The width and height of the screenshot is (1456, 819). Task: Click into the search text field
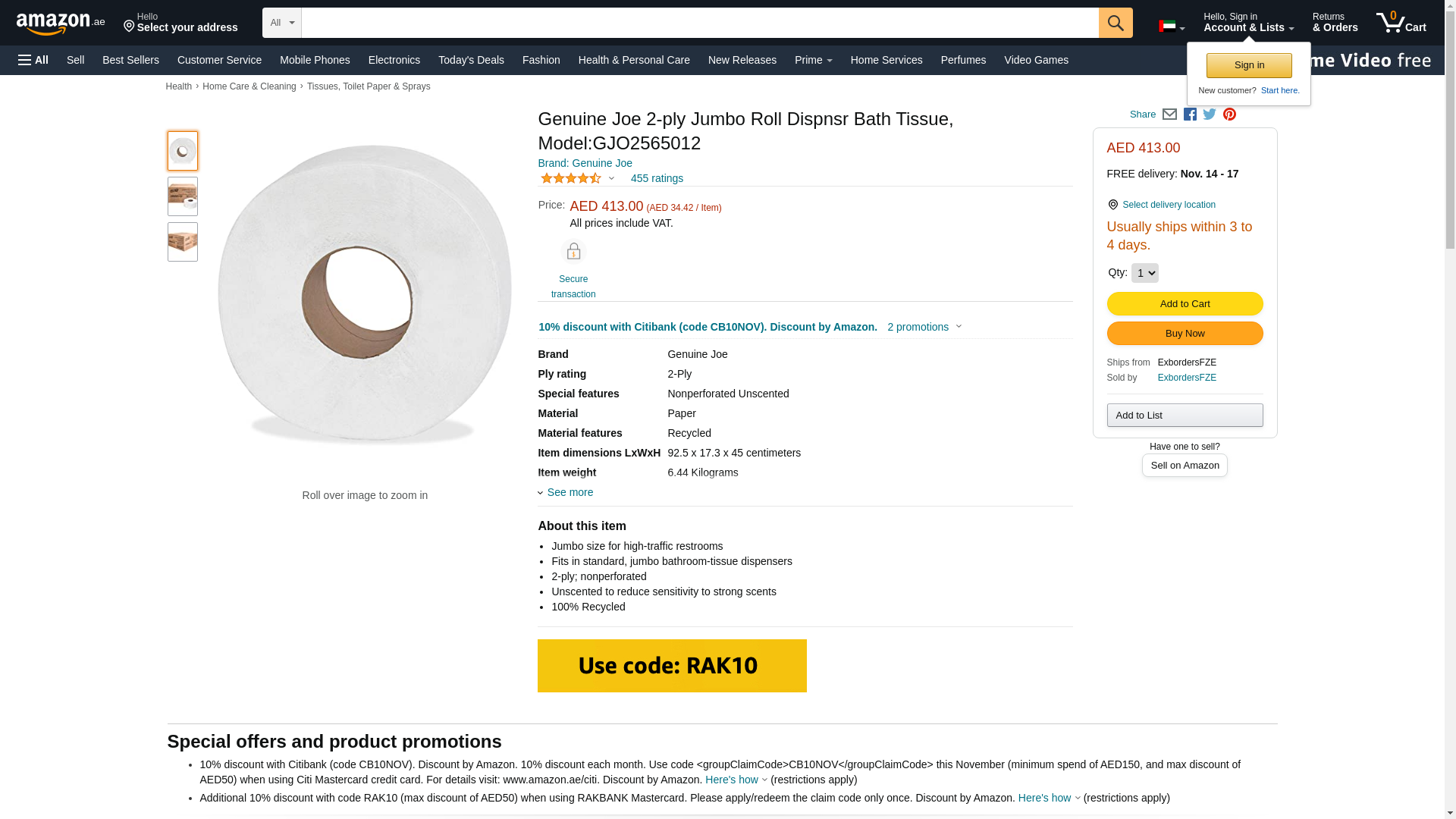pos(699,23)
